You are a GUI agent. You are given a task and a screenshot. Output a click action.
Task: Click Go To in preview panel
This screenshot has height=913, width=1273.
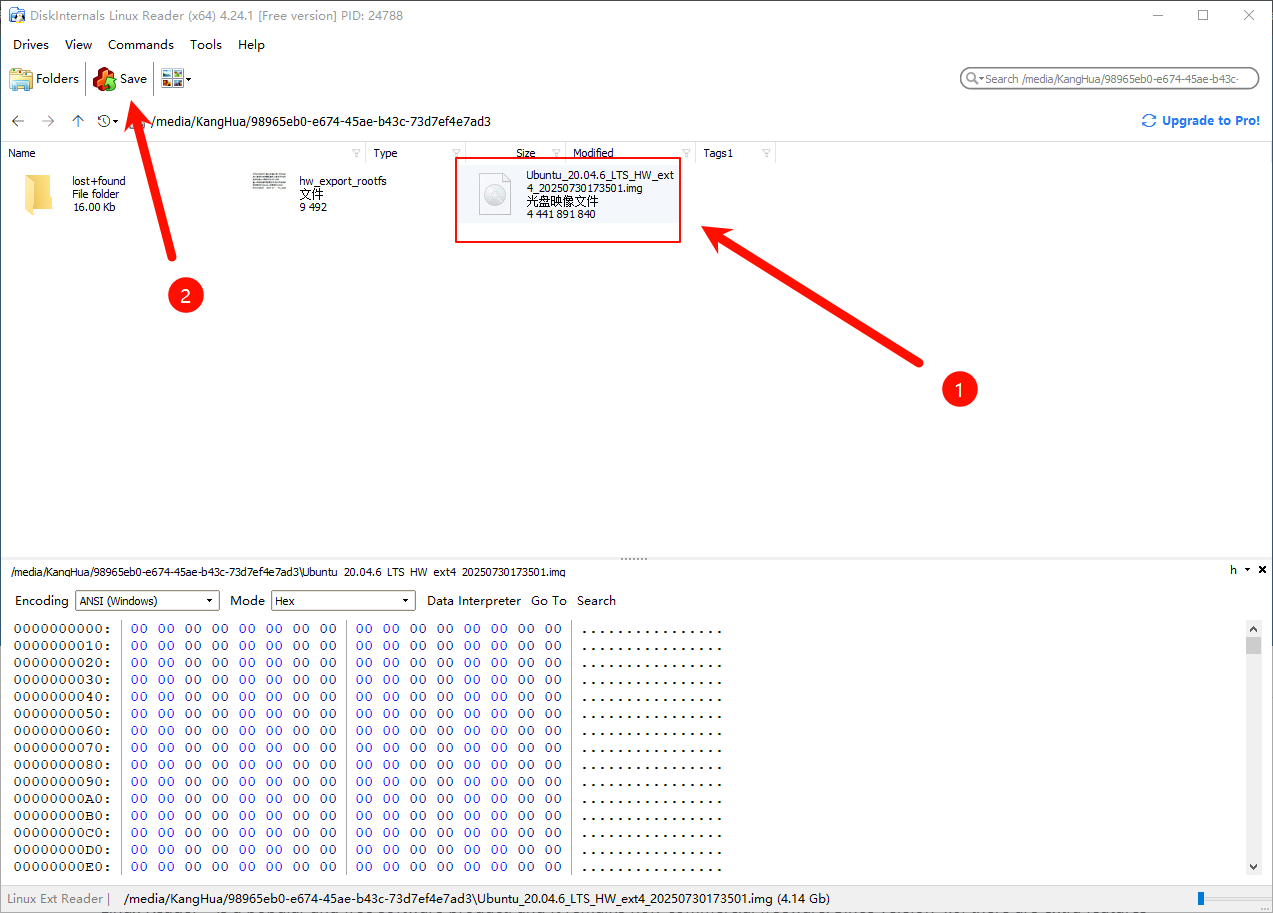[x=549, y=601]
